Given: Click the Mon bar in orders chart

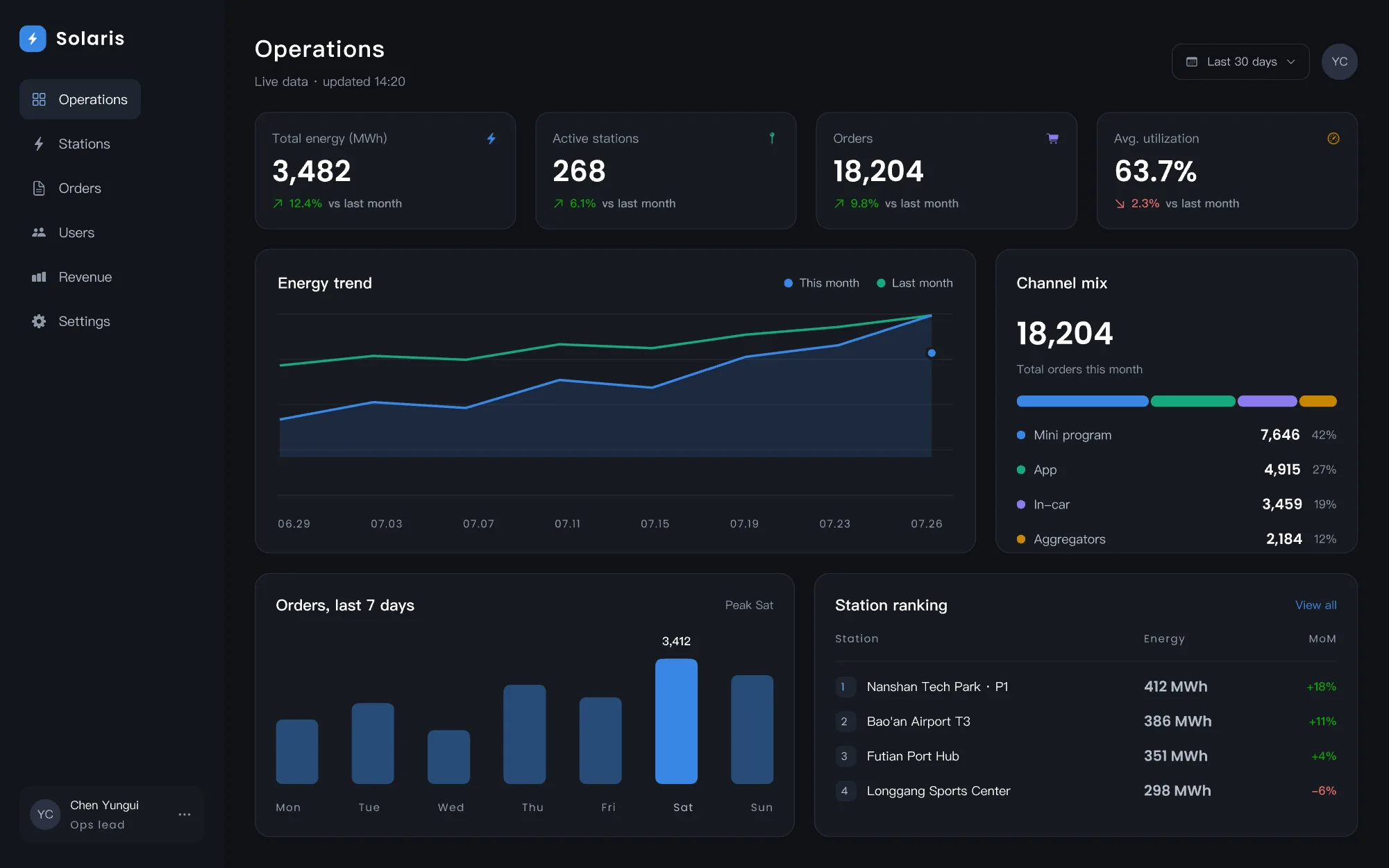Looking at the screenshot, I should coord(297,751).
